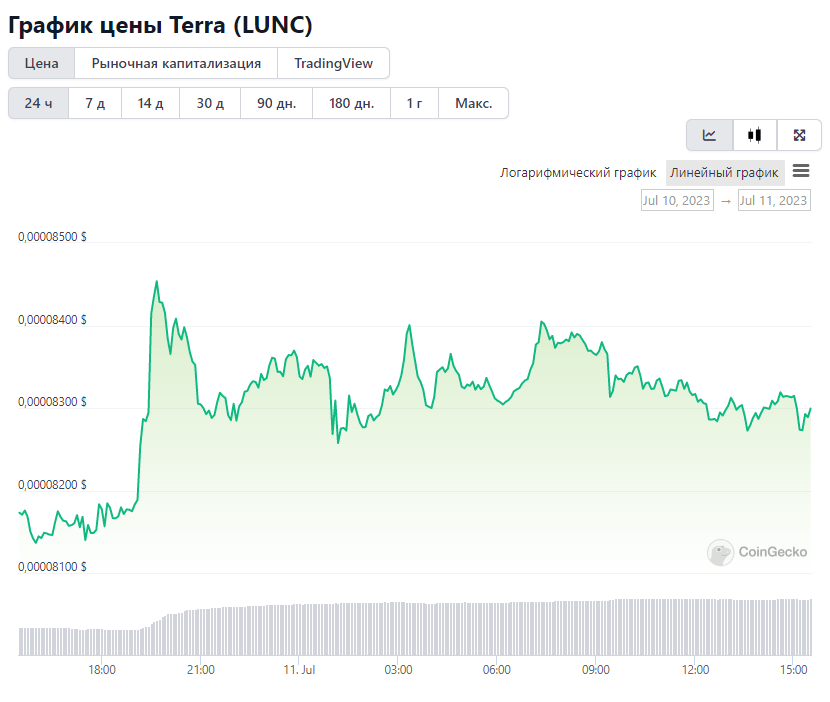Pick the 180 дн. range button
The height and width of the screenshot is (702, 830).
coord(351,103)
